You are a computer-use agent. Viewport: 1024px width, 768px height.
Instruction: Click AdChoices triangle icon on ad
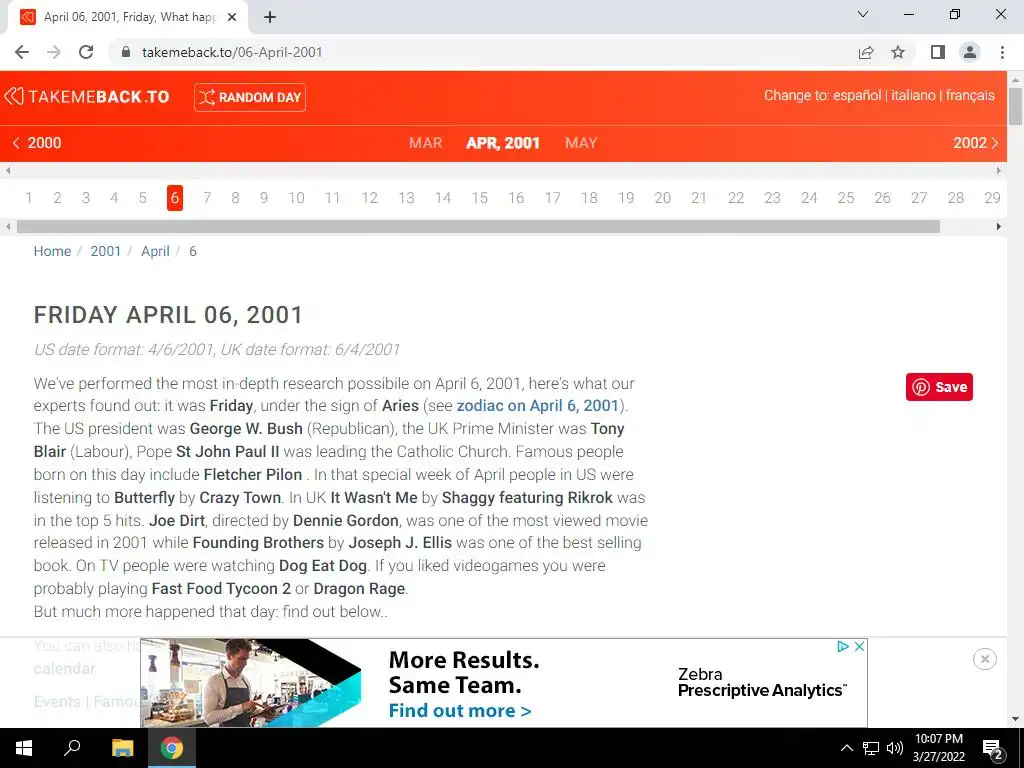pos(843,646)
